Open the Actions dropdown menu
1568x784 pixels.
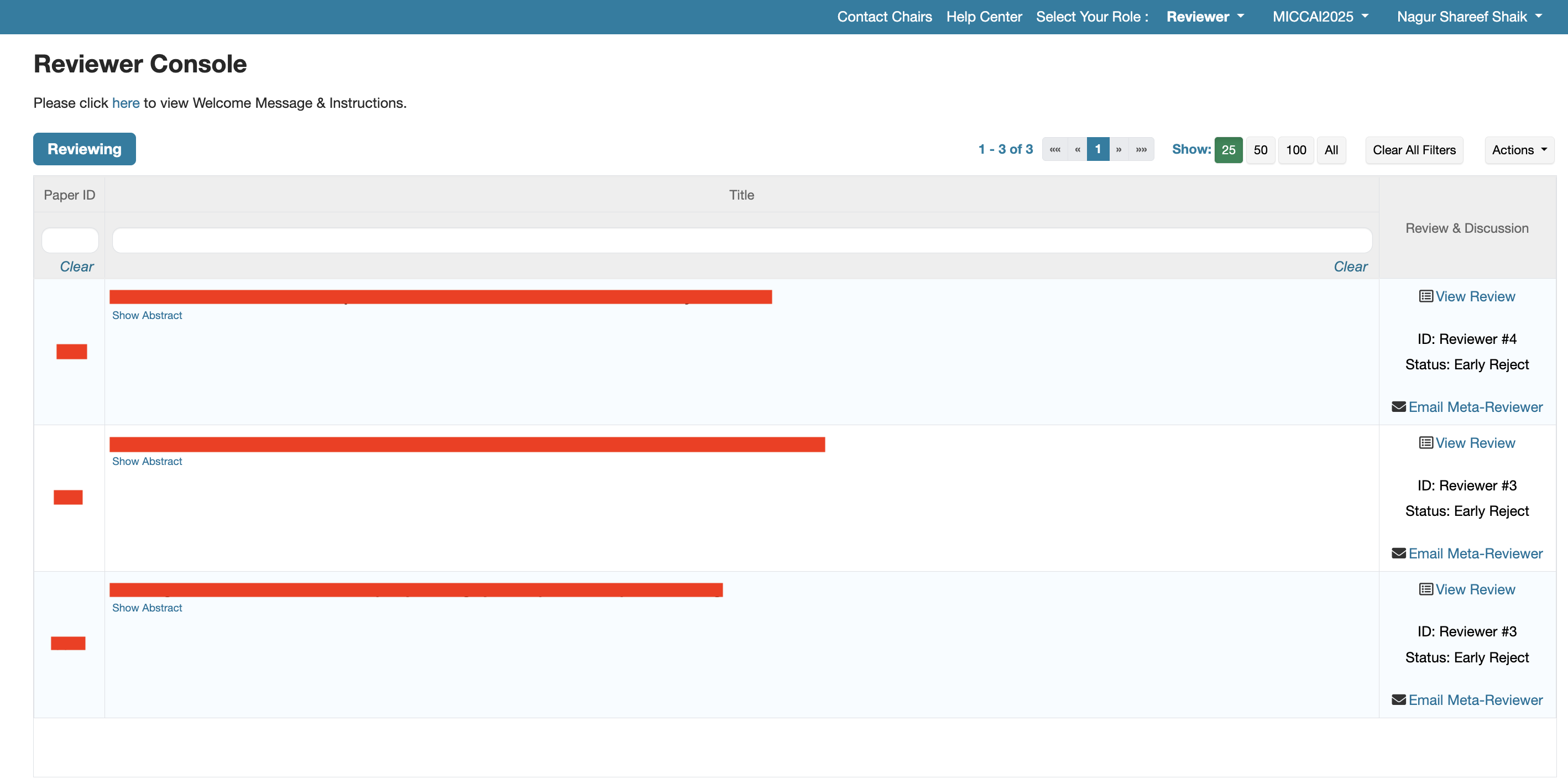[1519, 150]
